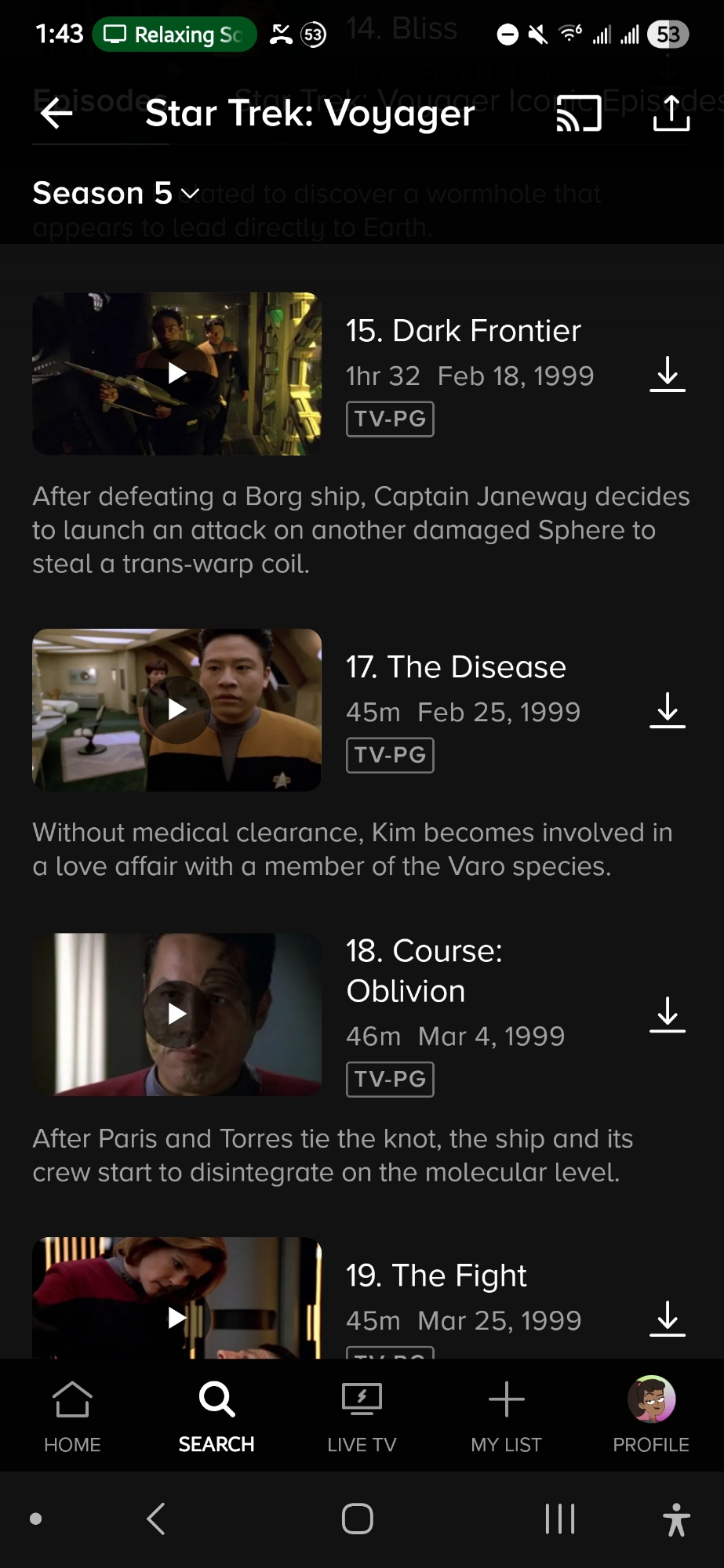Tap the share icon in the header
Viewport: 724px width, 1568px height.
pyautogui.click(x=671, y=114)
